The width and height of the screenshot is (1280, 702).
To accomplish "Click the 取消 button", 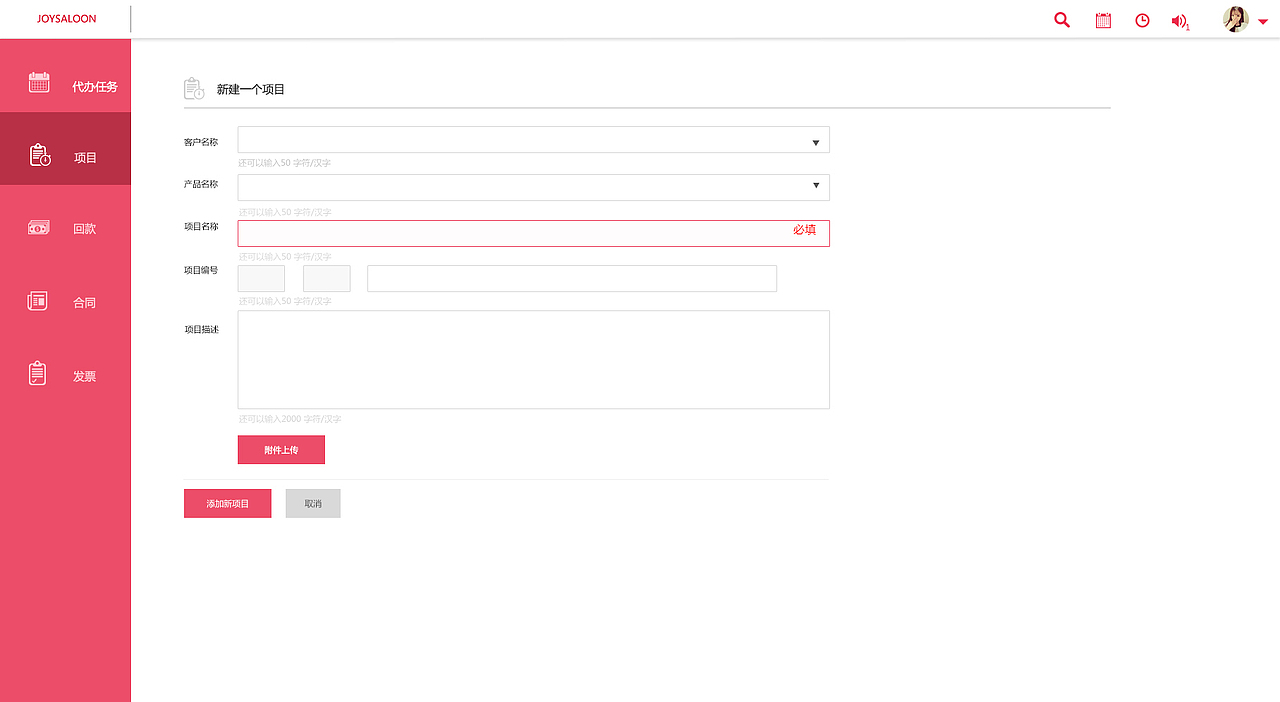I will coord(313,503).
